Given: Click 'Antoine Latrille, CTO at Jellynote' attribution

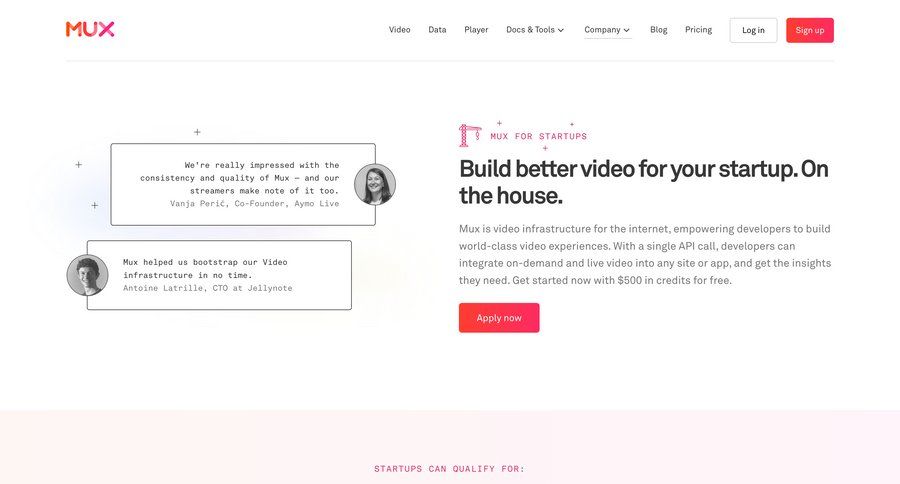Looking at the screenshot, I should [x=208, y=288].
